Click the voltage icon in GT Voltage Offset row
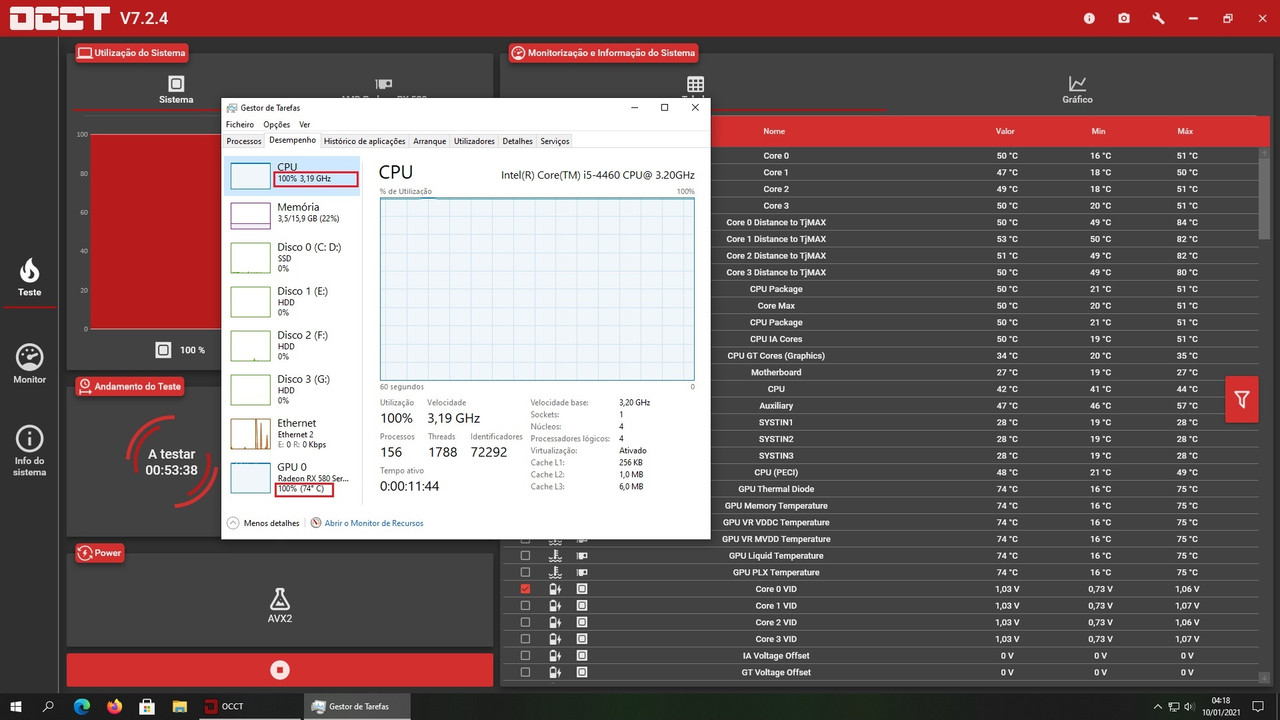 [x=555, y=672]
